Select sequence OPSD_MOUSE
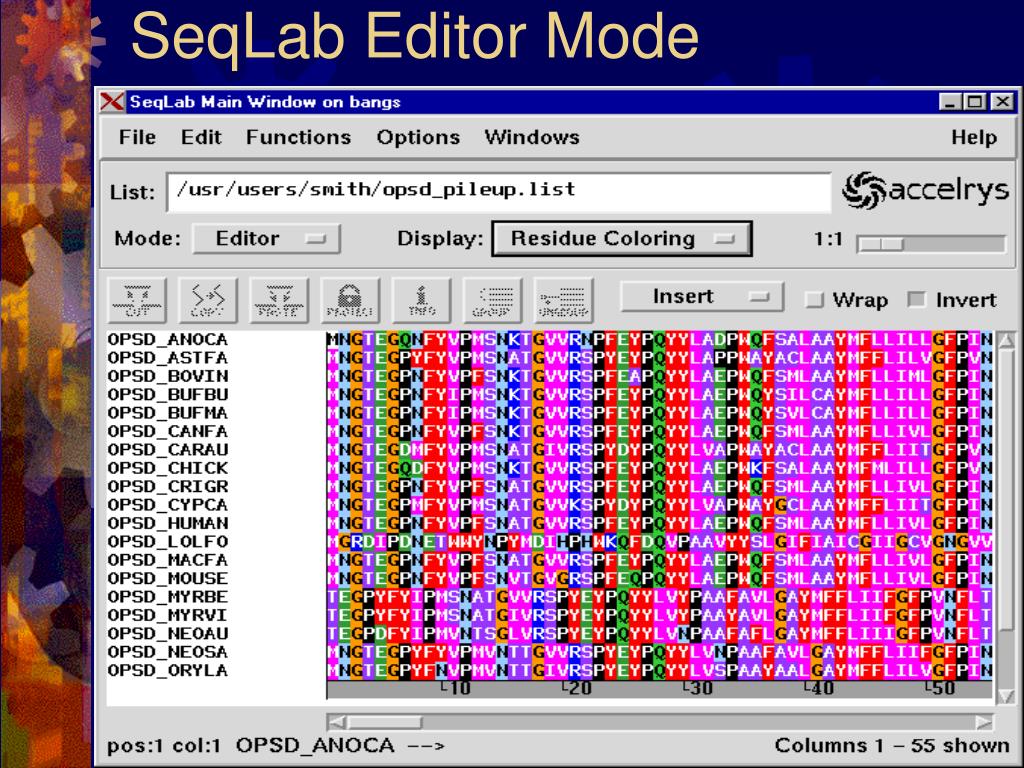The width and height of the screenshot is (1024, 768). (168, 579)
